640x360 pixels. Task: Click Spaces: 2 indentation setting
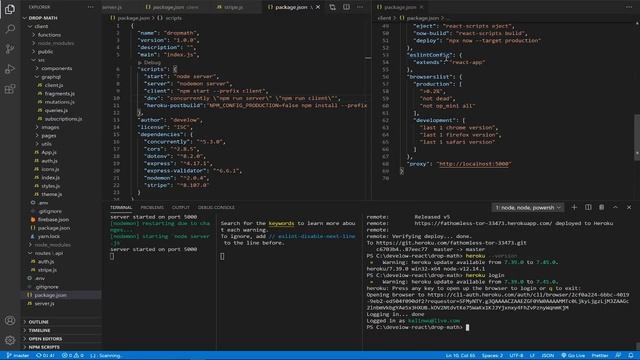click(x=492, y=356)
